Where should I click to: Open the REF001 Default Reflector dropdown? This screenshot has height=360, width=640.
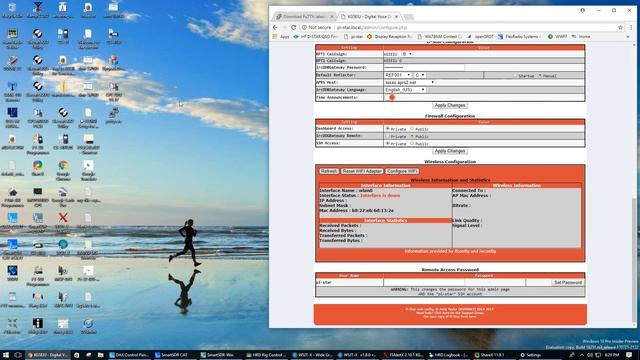(x=397, y=75)
